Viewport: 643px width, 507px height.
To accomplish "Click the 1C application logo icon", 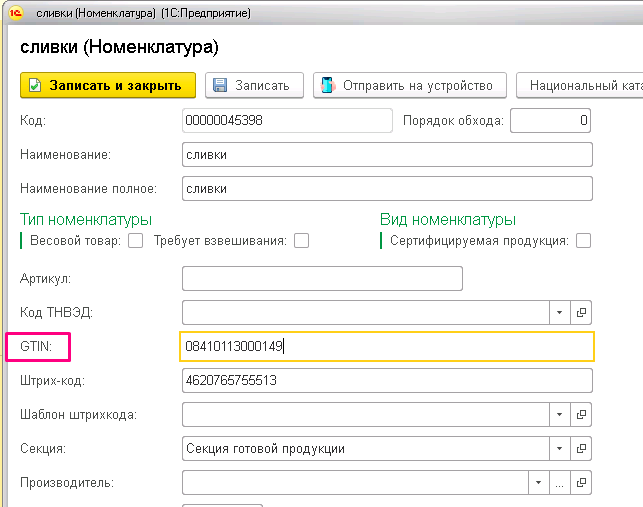I will tap(16, 13).
